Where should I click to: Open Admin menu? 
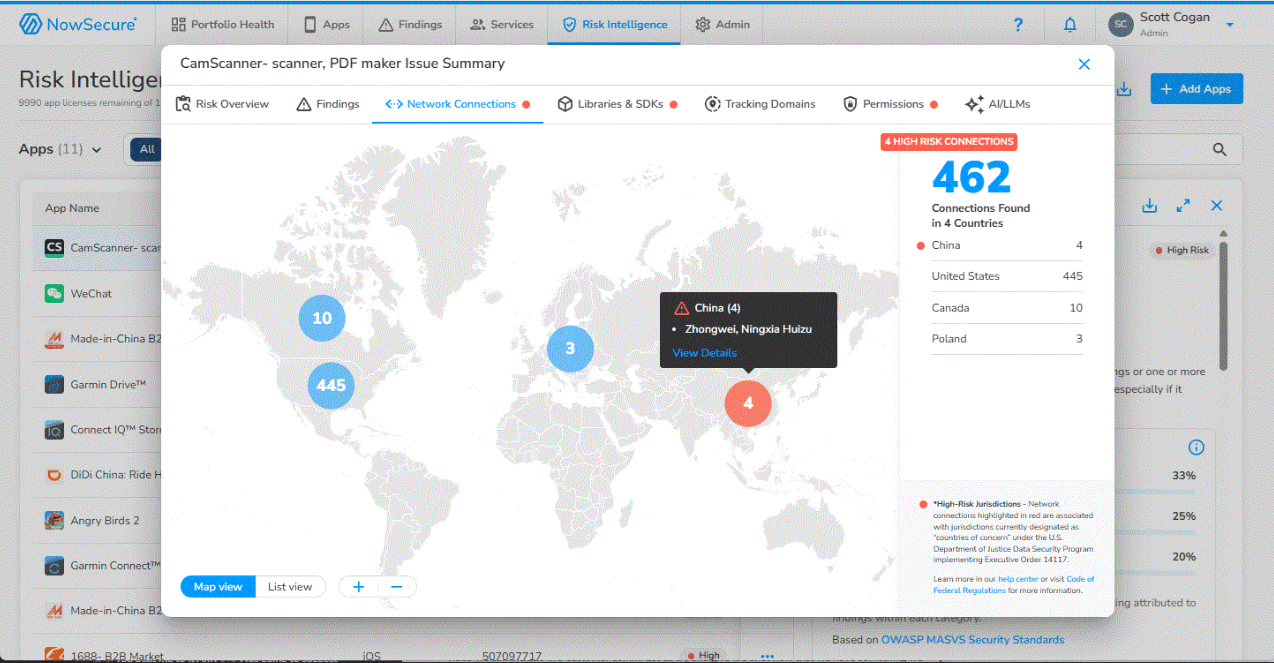pos(722,24)
